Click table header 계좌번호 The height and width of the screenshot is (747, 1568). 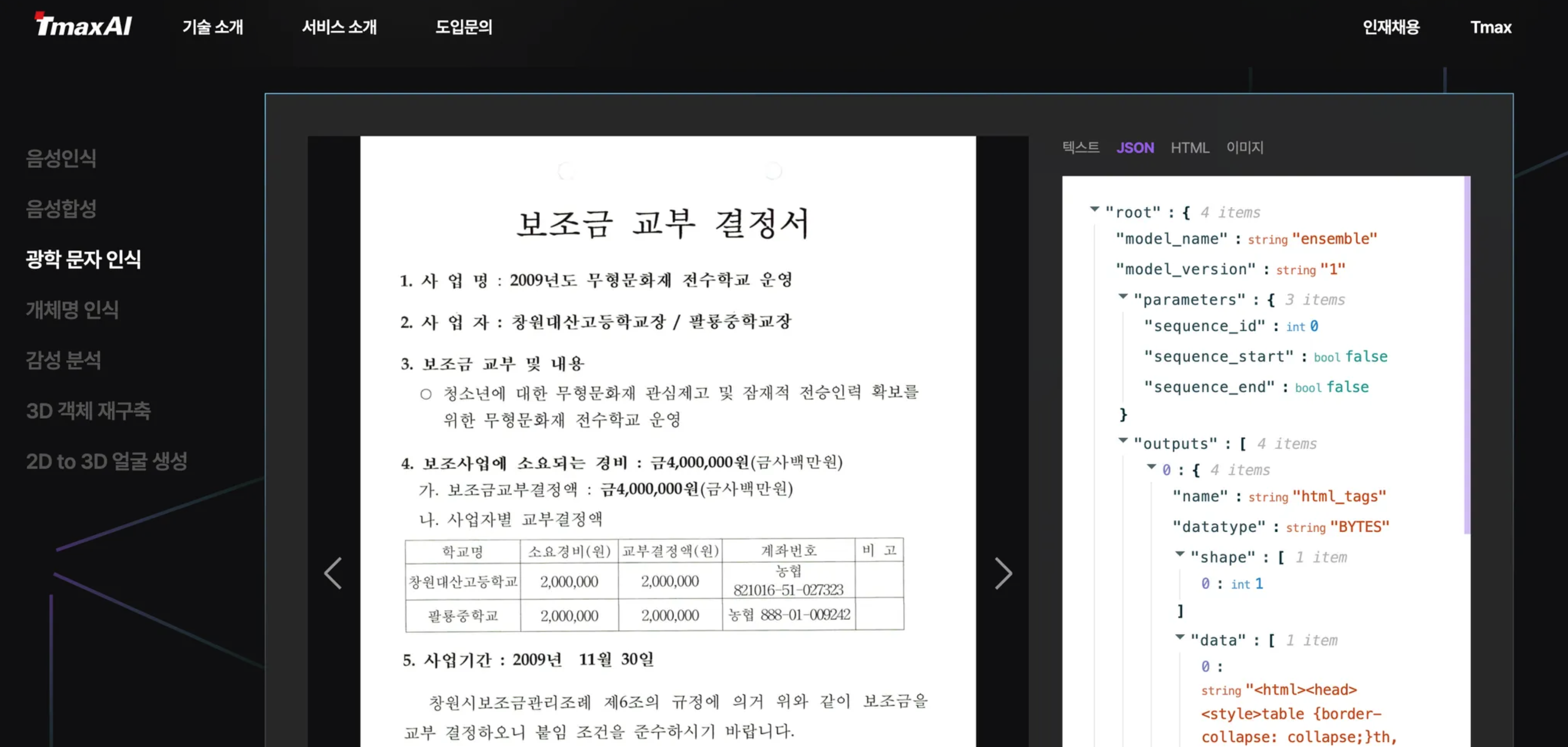(x=789, y=551)
